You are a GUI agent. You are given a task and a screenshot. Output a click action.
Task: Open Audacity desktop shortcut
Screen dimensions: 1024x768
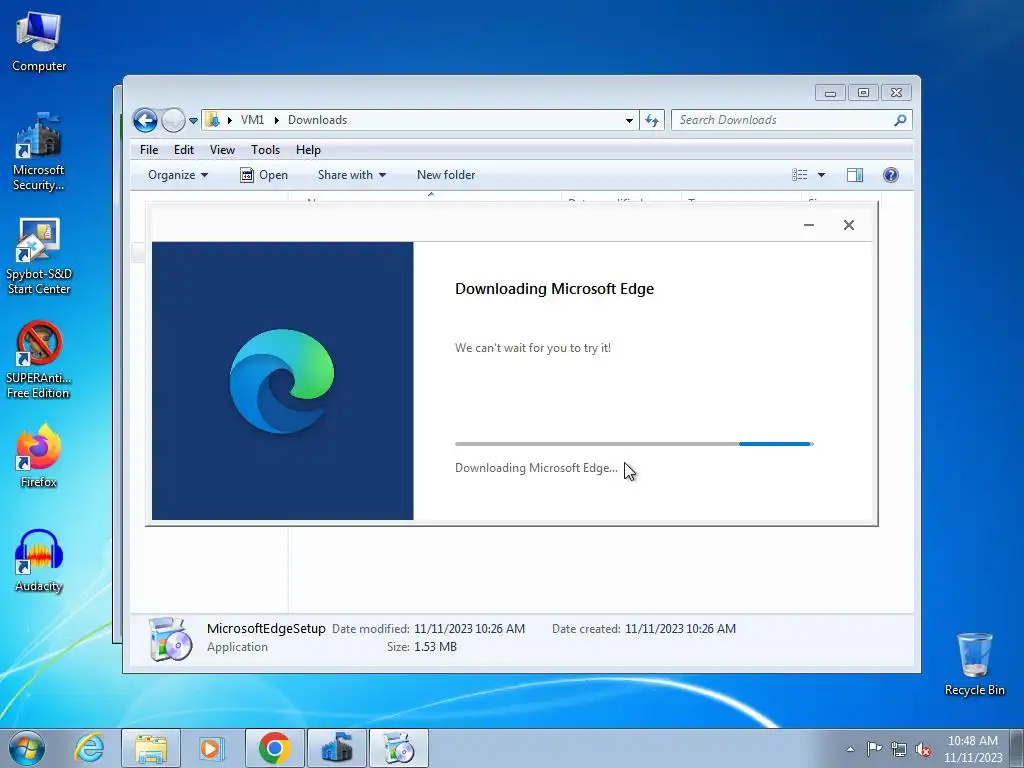tap(39, 560)
